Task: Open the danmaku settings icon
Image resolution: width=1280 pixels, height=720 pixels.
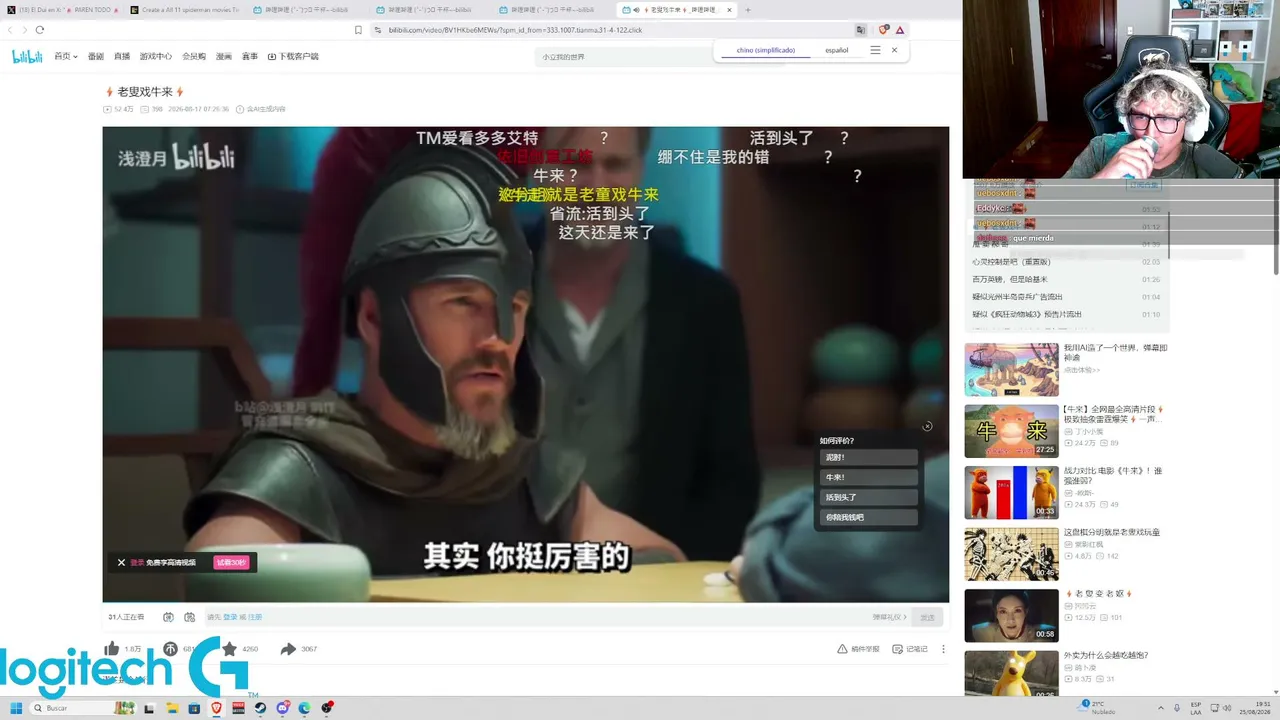Action: pos(189,617)
